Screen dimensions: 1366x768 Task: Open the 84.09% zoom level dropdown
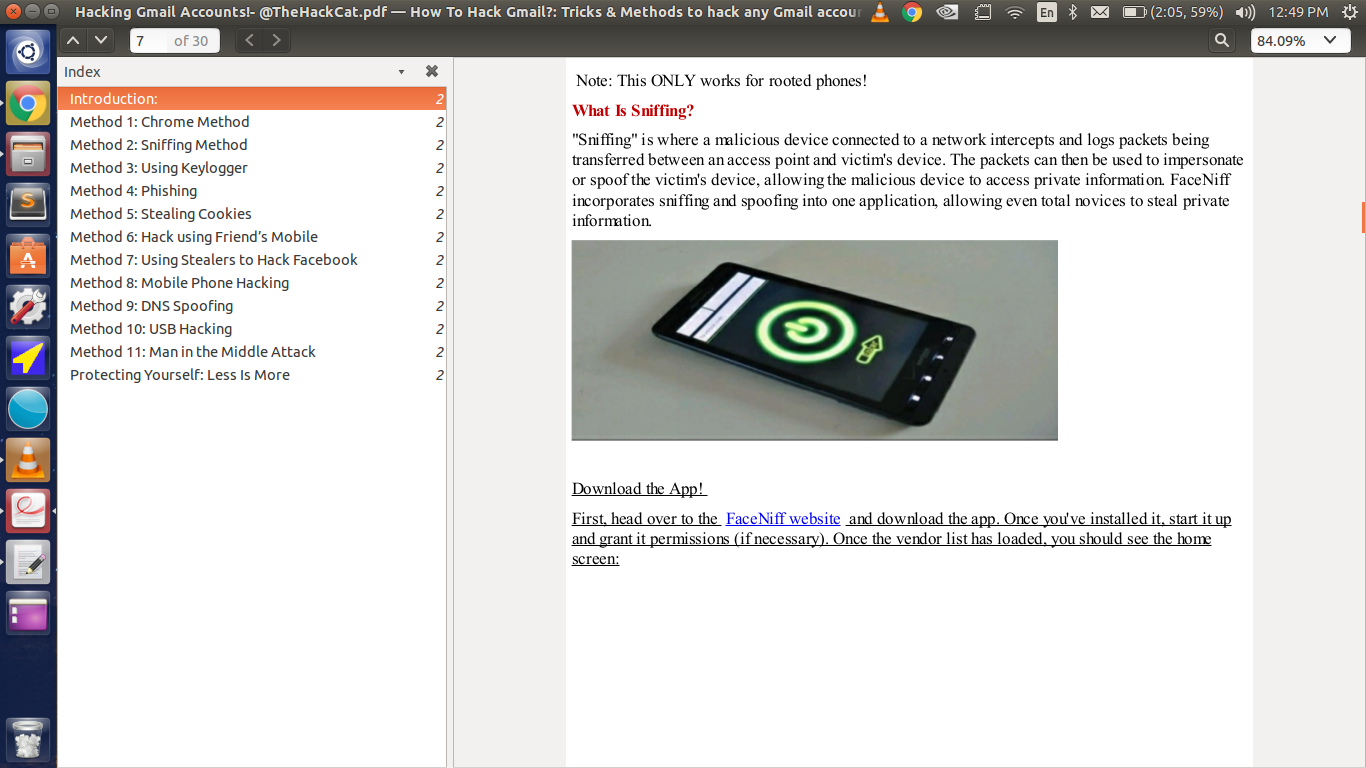click(x=1299, y=40)
